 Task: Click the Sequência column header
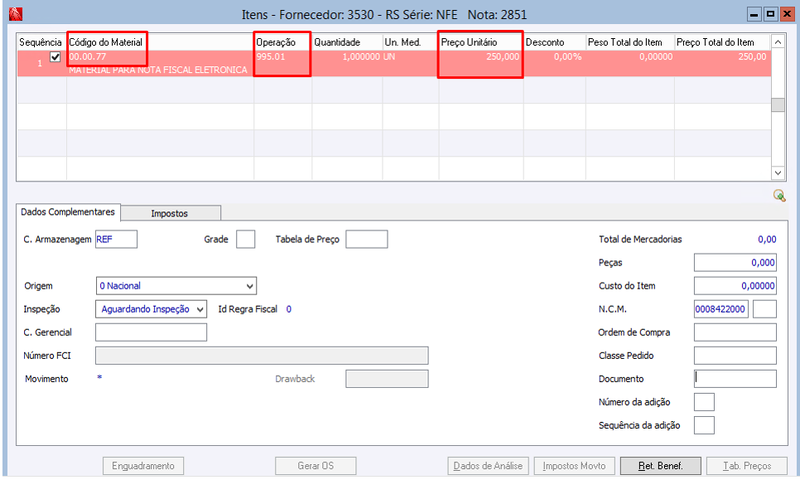coord(41,42)
